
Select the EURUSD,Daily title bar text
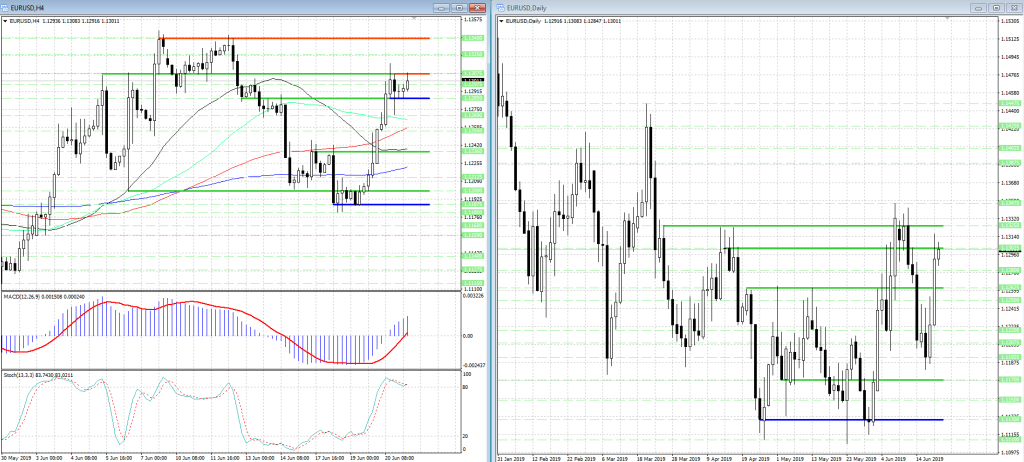point(527,7)
